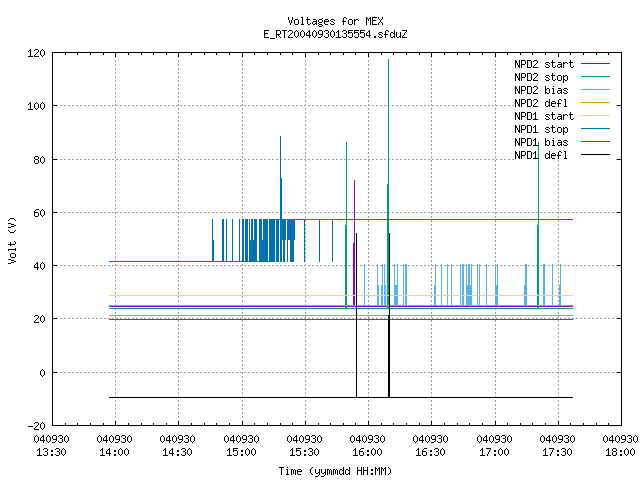Click the x-axis tick label 13:30
640x480 pixels.
51,453
